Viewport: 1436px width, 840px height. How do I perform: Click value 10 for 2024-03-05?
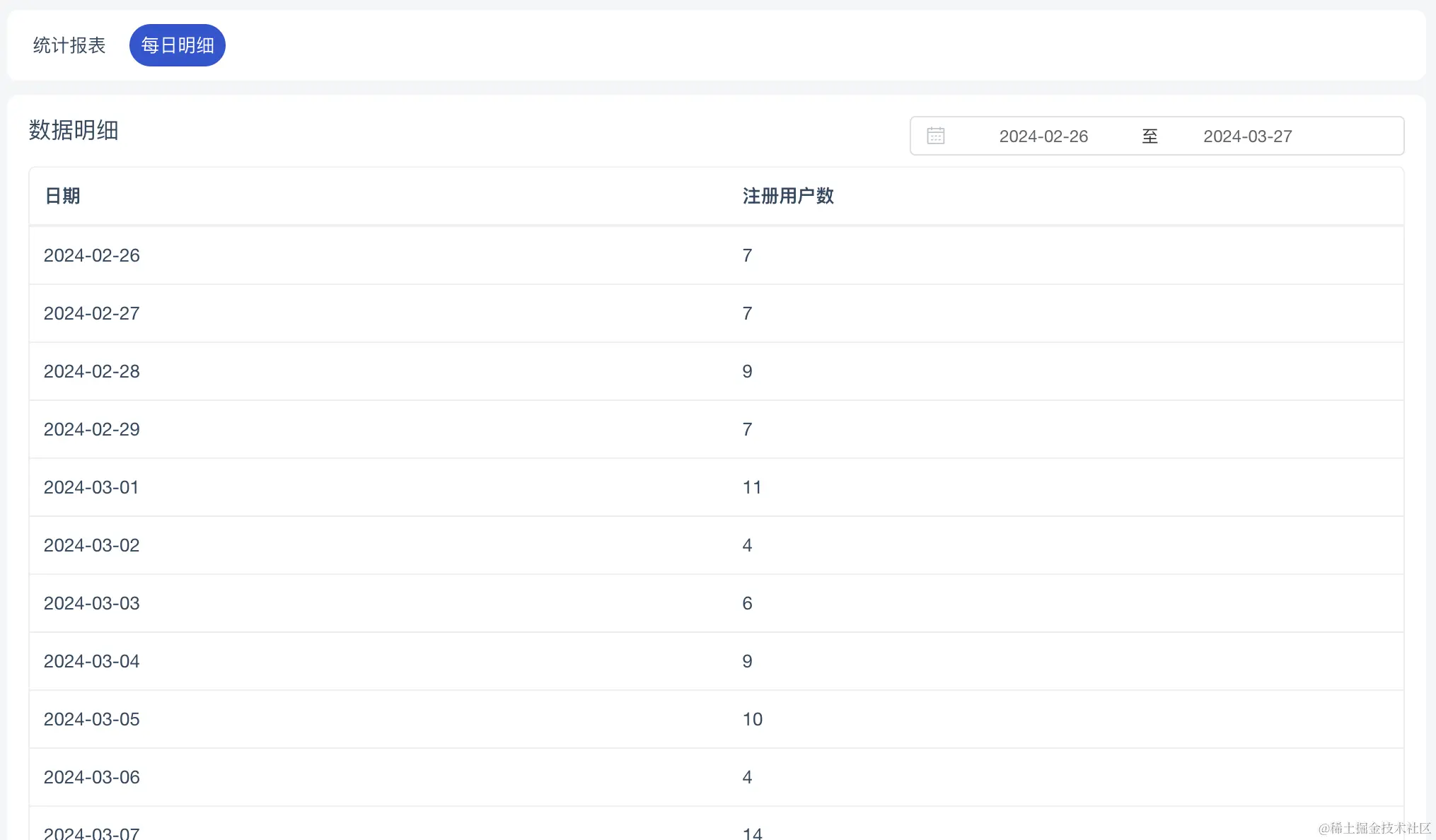pyautogui.click(x=752, y=719)
